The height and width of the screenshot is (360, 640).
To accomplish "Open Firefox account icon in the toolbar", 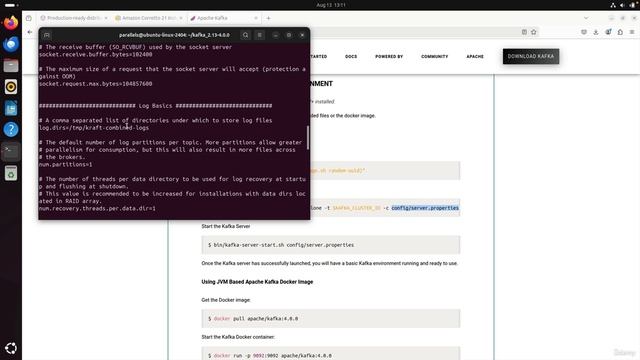I will [608, 32].
